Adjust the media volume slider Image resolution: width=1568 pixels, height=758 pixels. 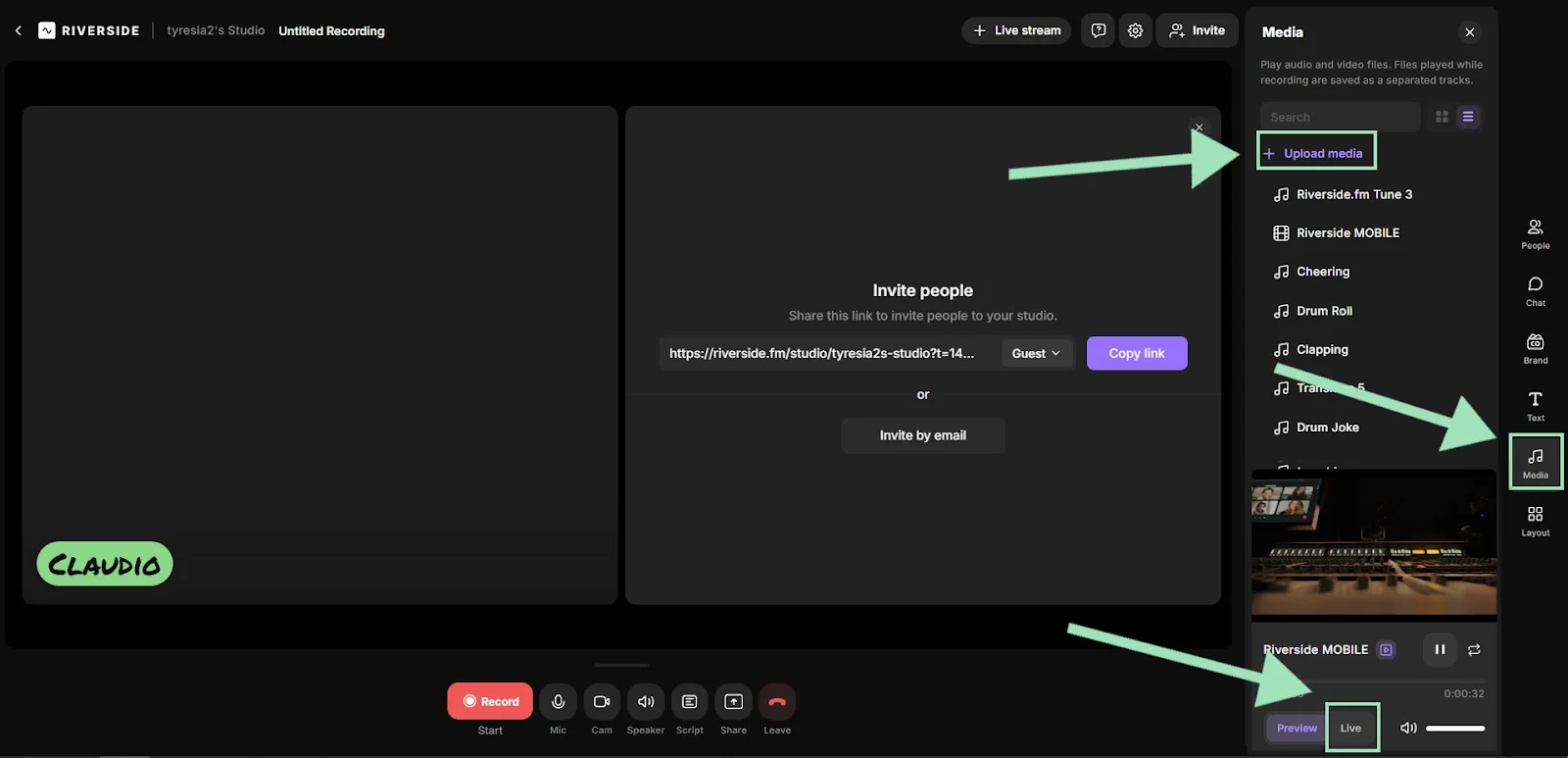pyautogui.click(x=1455, y=728)
